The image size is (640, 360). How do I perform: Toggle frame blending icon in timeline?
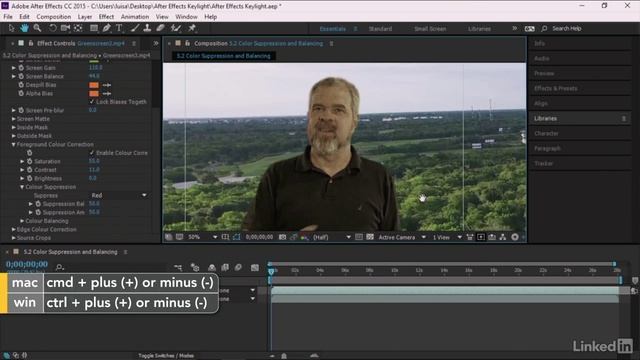225,268
